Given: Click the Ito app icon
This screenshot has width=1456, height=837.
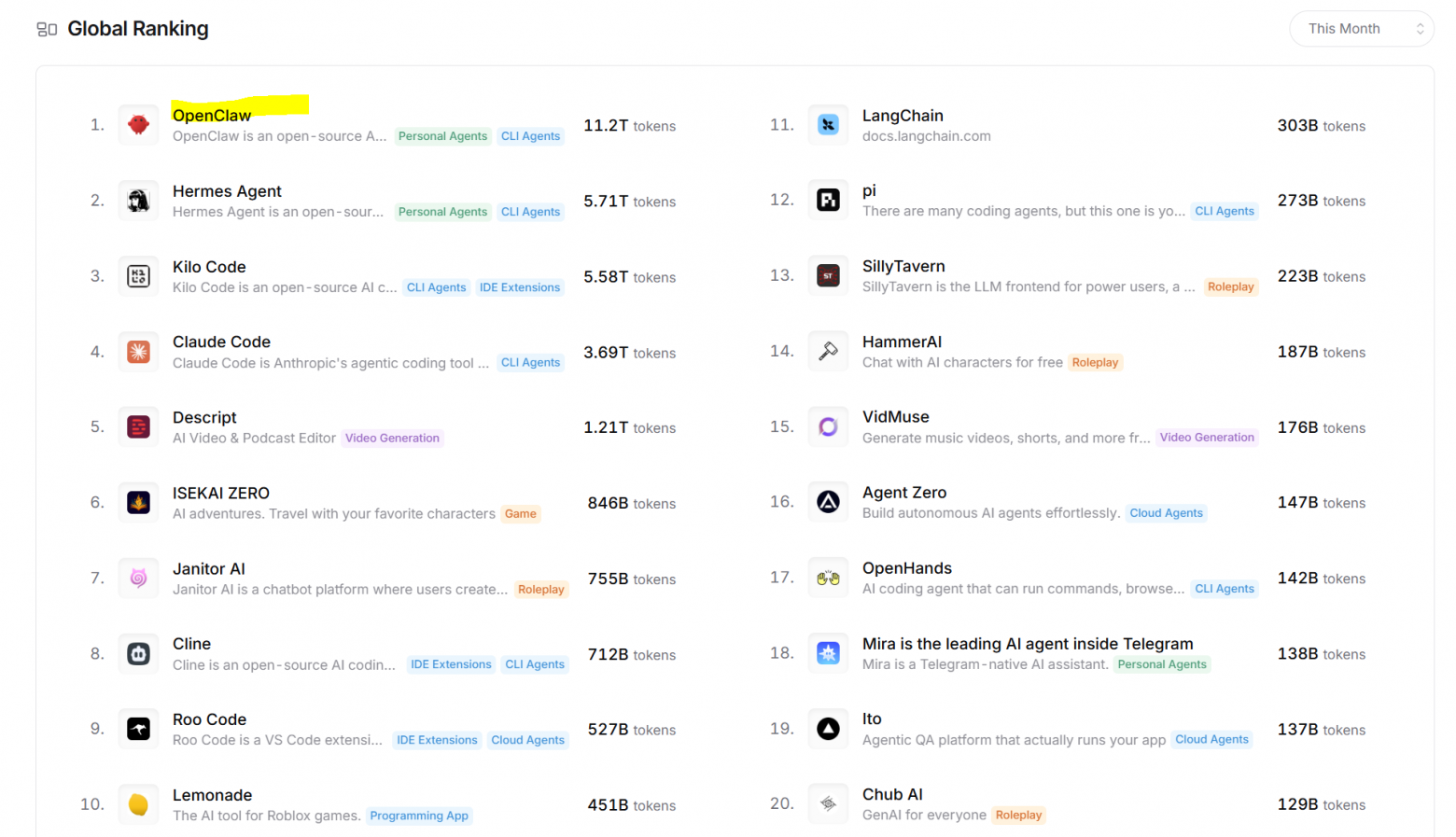Looking at the screenshot, I should (x=828, y=728).
